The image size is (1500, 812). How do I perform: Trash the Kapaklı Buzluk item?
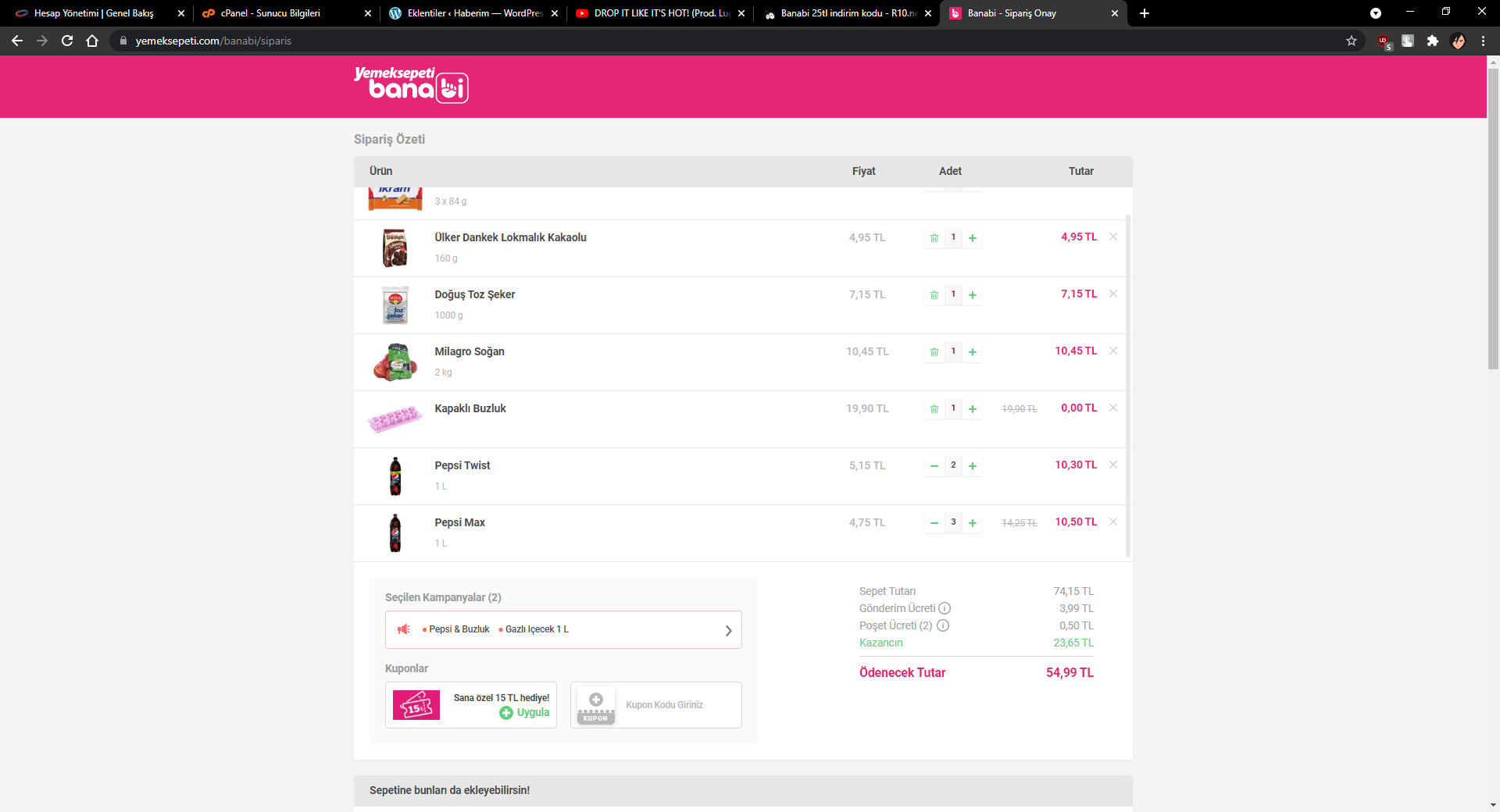934,409
